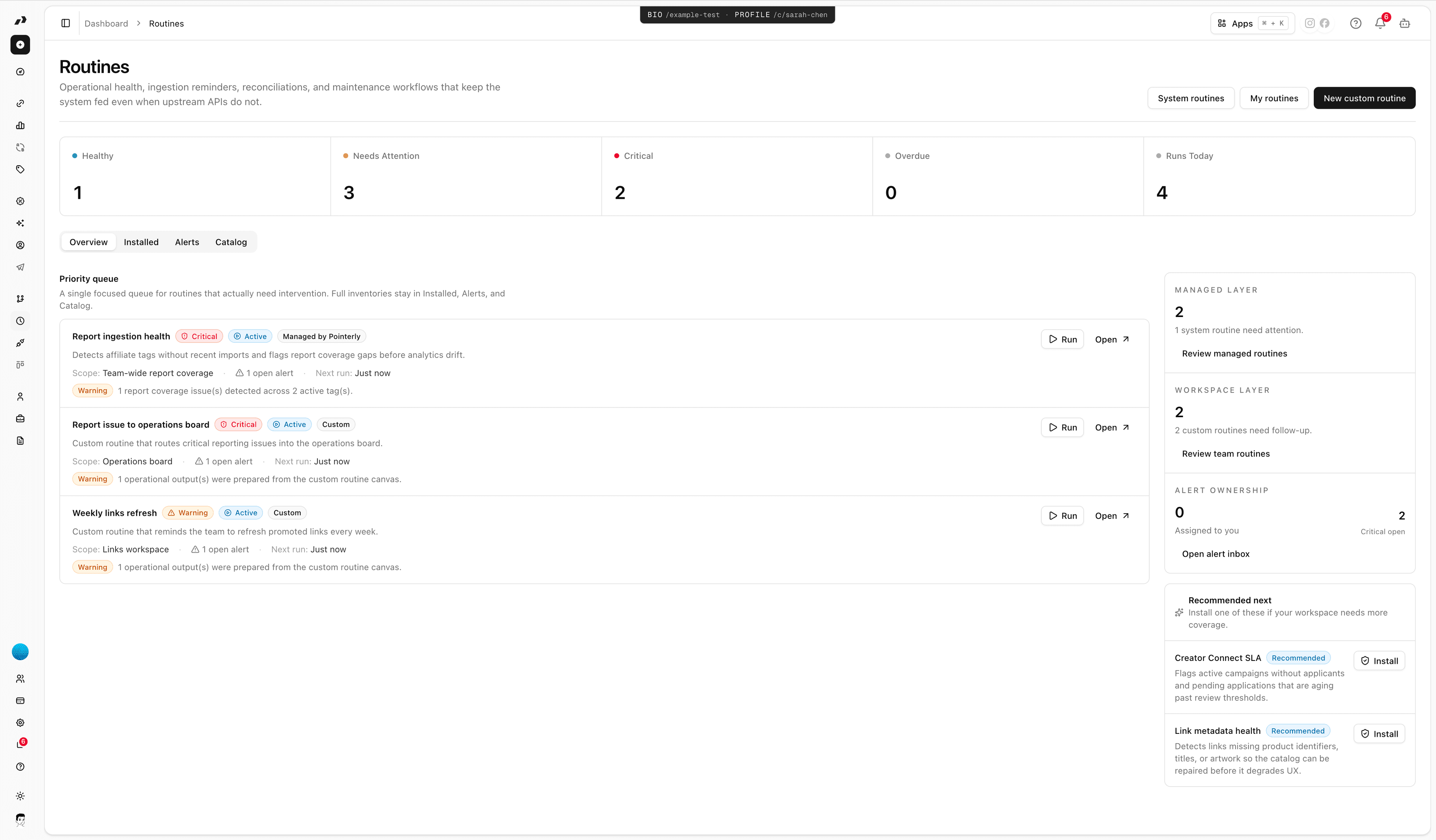Switch to the Alerts tab
This screenshot has height=840, width=1436.
click(x=187, y=242)
